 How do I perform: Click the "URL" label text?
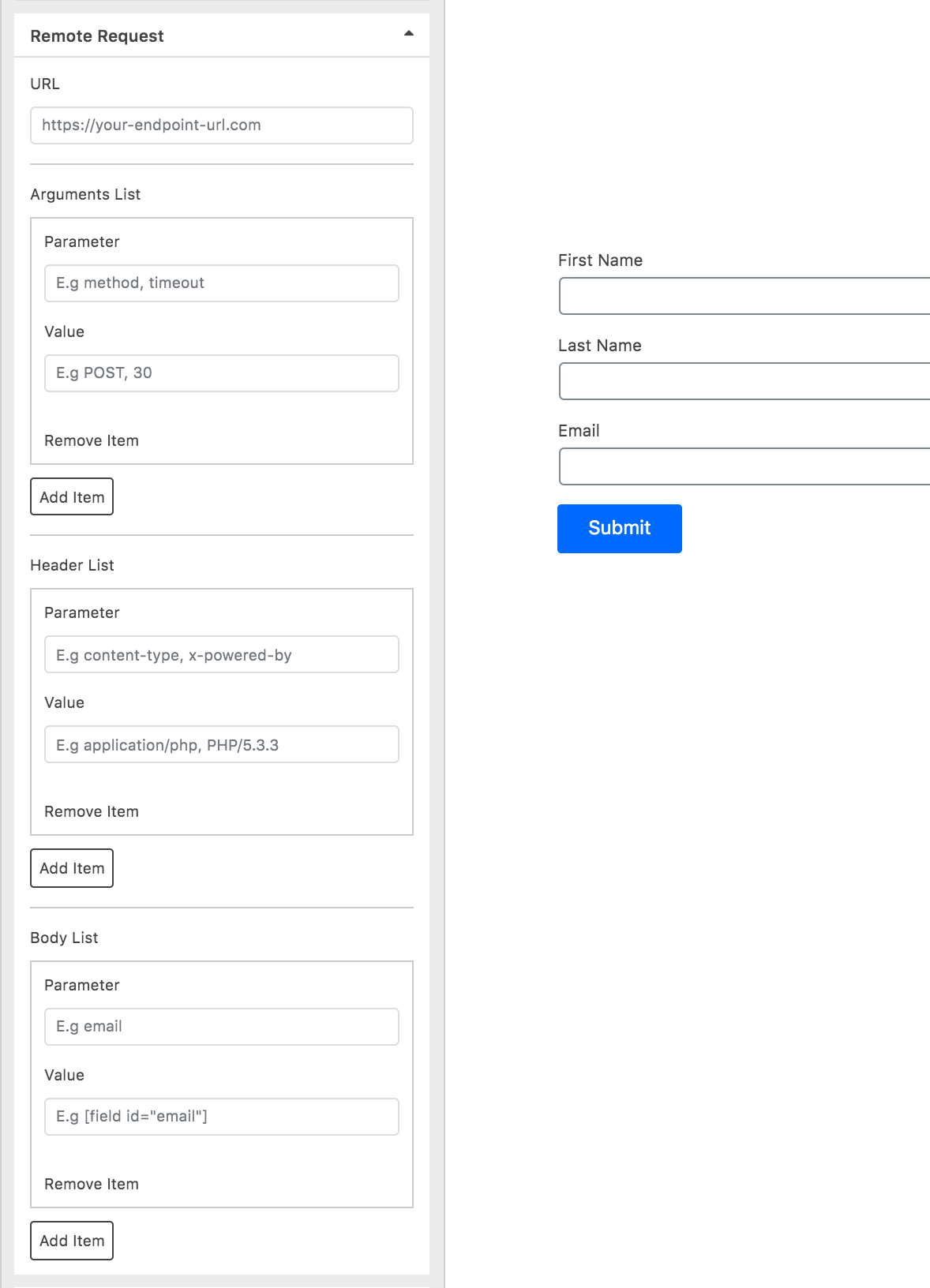45,84
